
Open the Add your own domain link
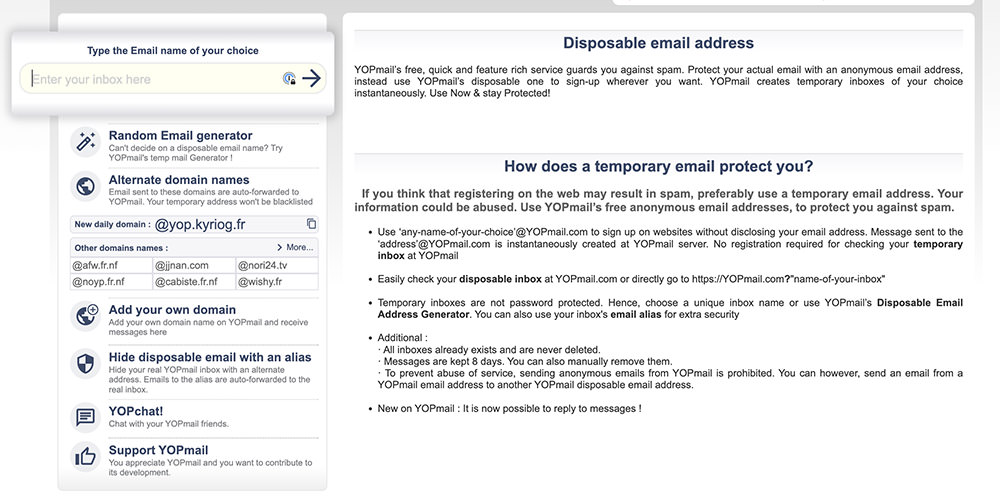172,310
